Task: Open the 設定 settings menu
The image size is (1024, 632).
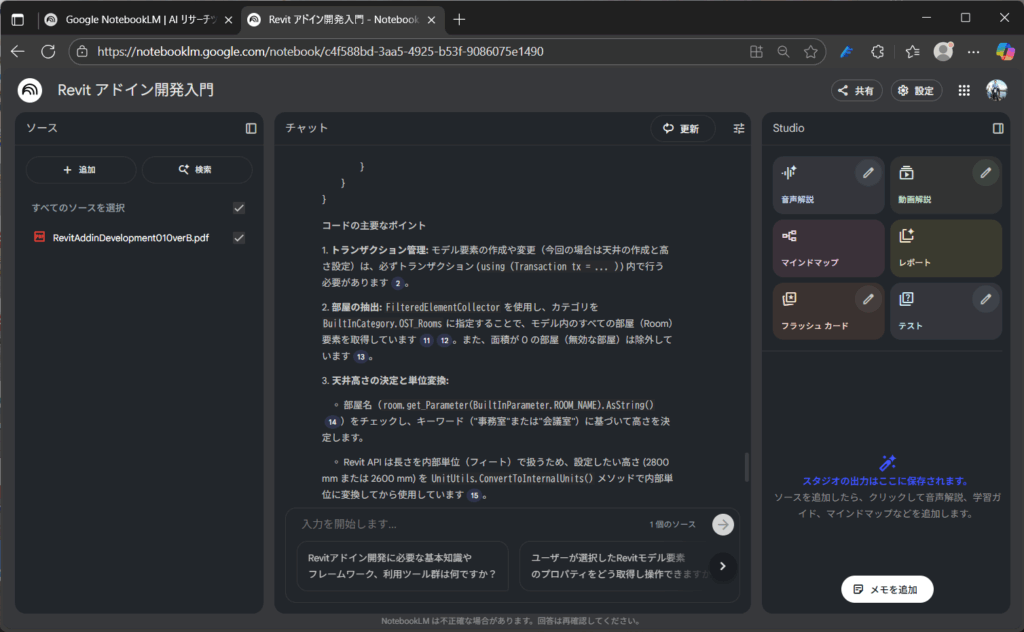Action: 916,90
